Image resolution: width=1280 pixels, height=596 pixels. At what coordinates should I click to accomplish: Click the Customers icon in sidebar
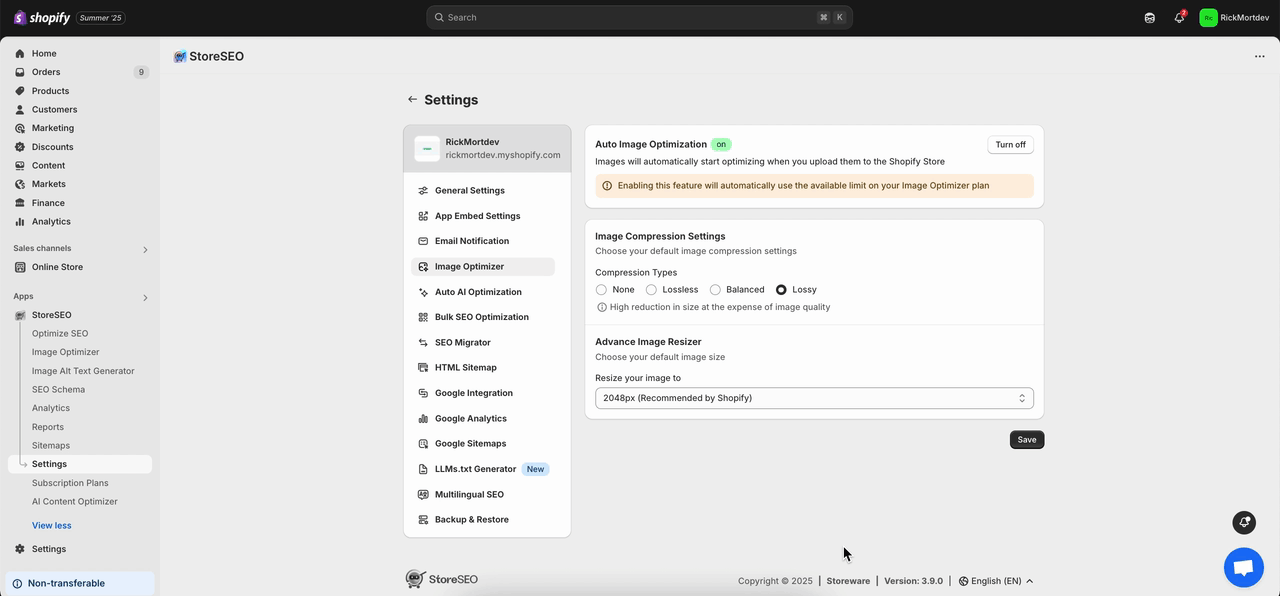[x=20, y=110]
